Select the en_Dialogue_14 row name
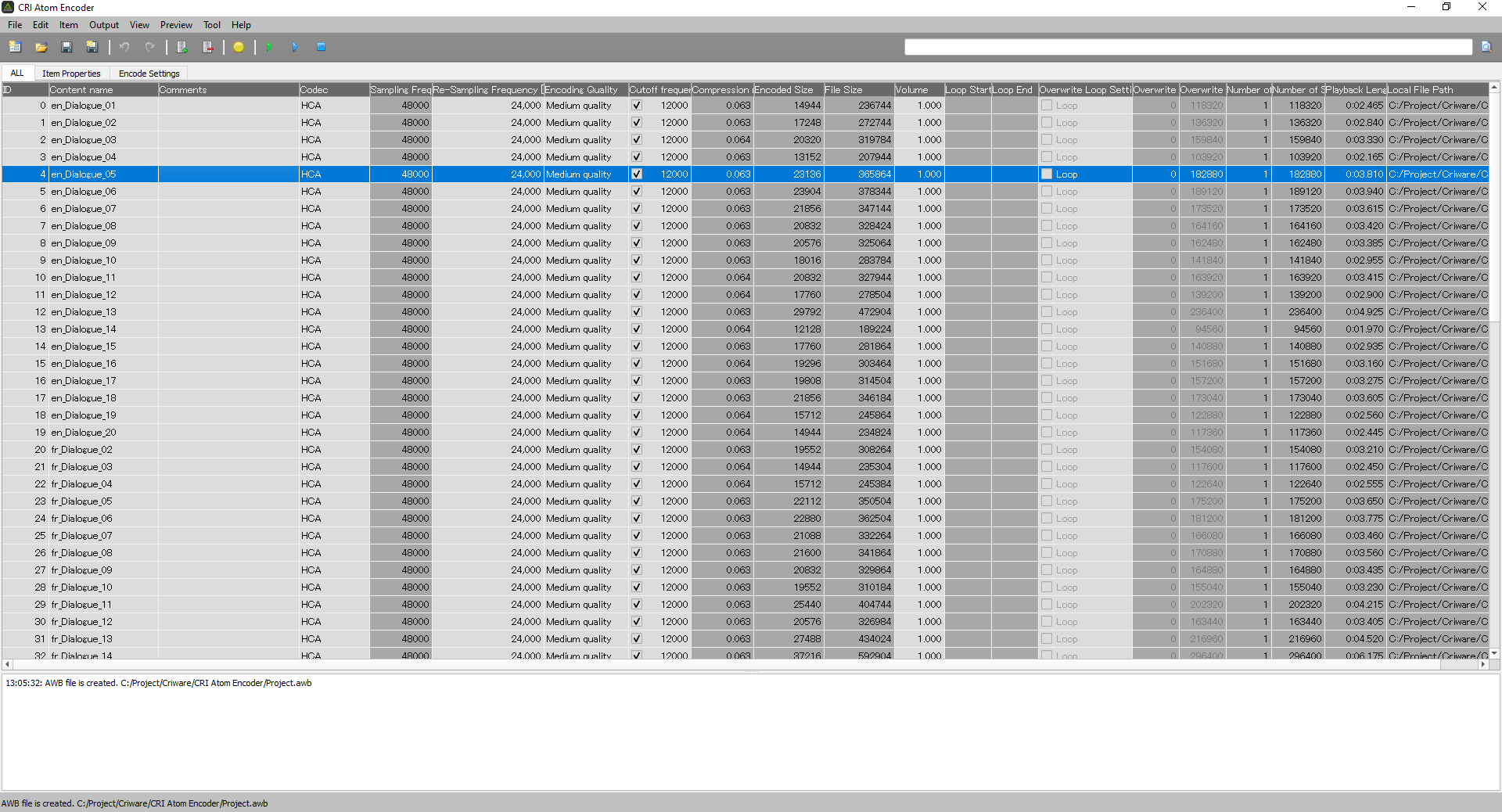 tap(84, 329)
